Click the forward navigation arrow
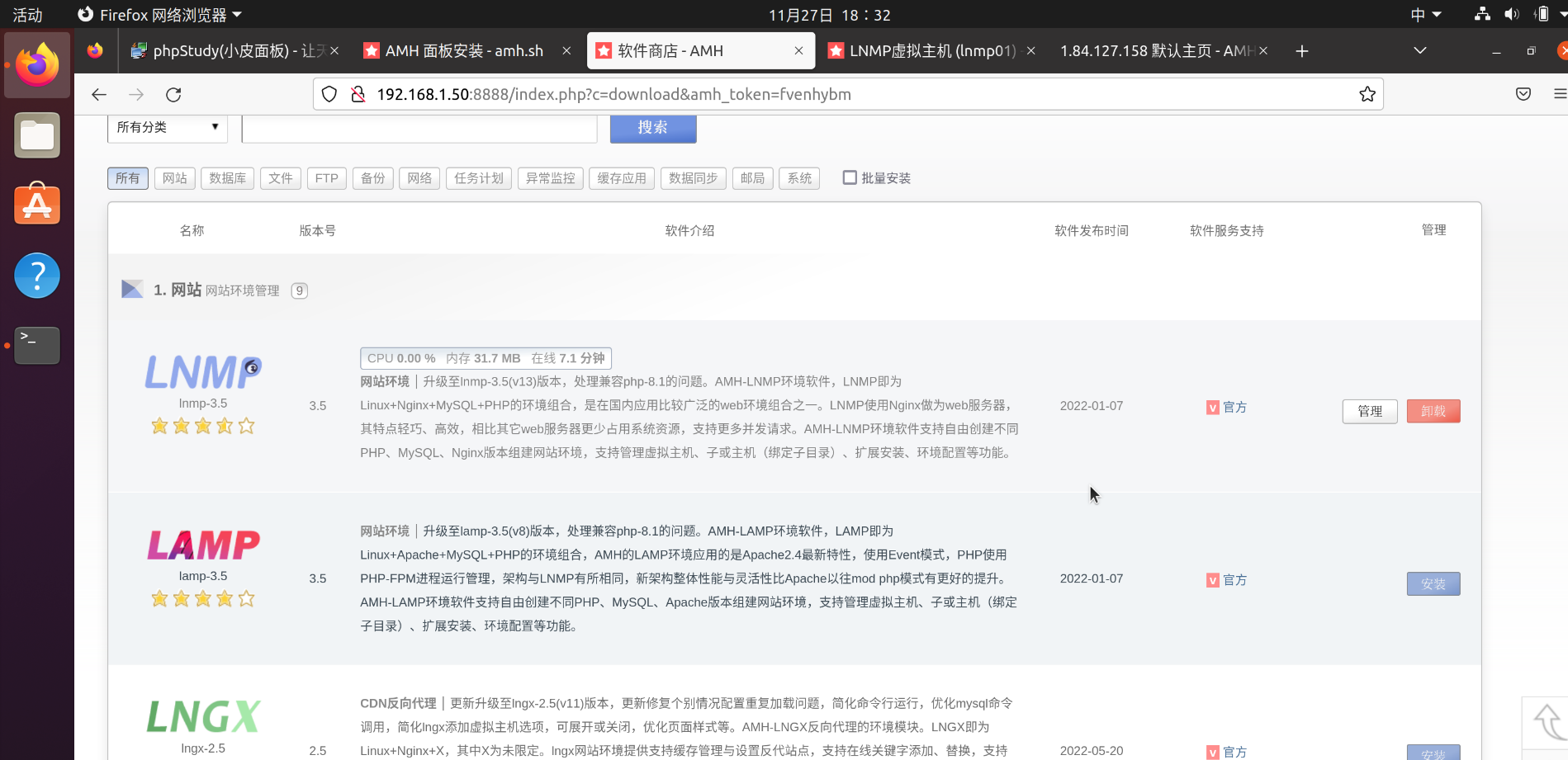1568x760 pixels. [x=136, y=95]
